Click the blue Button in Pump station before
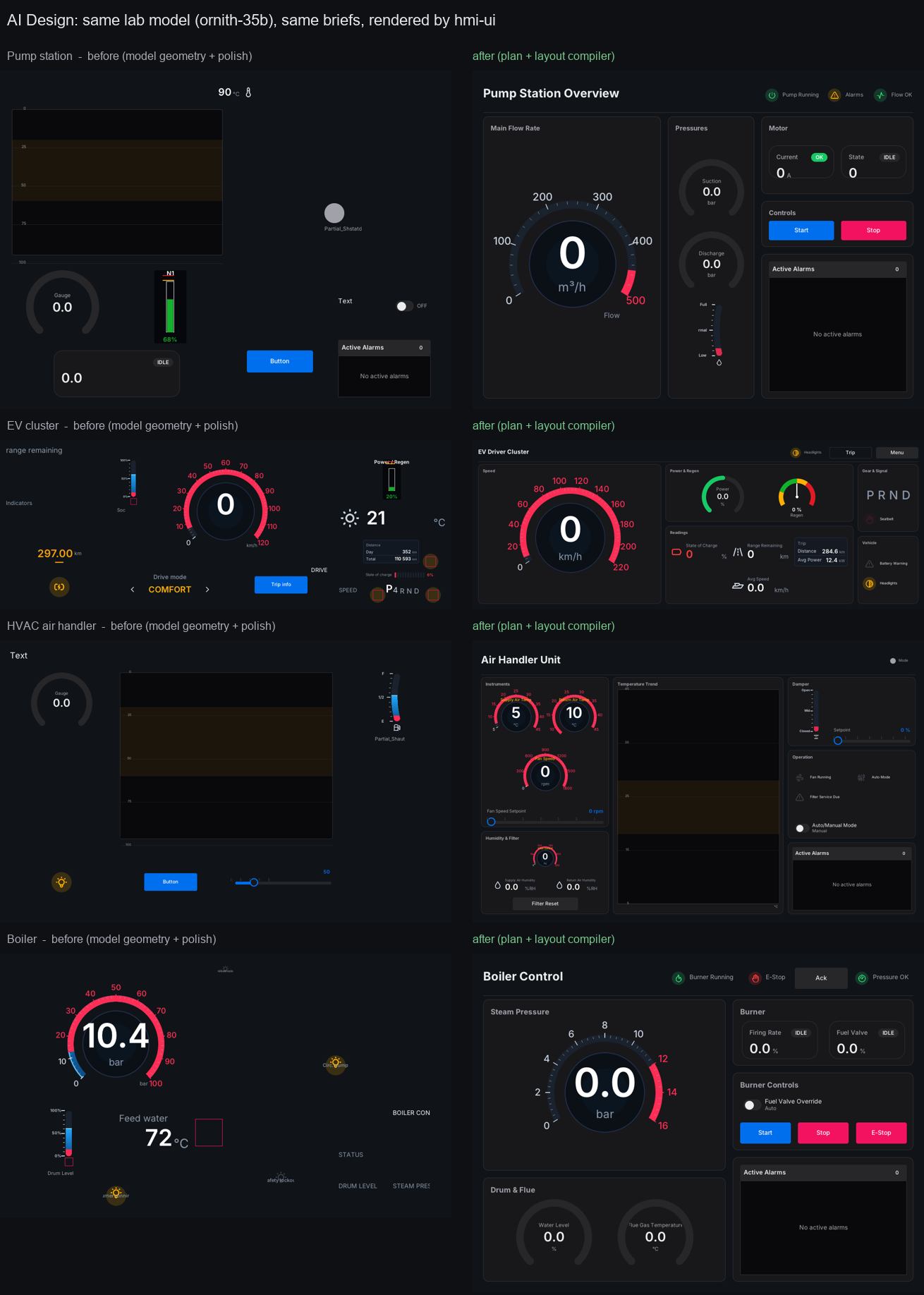This screenshot has width=924, height=1295. click(280, 361)
